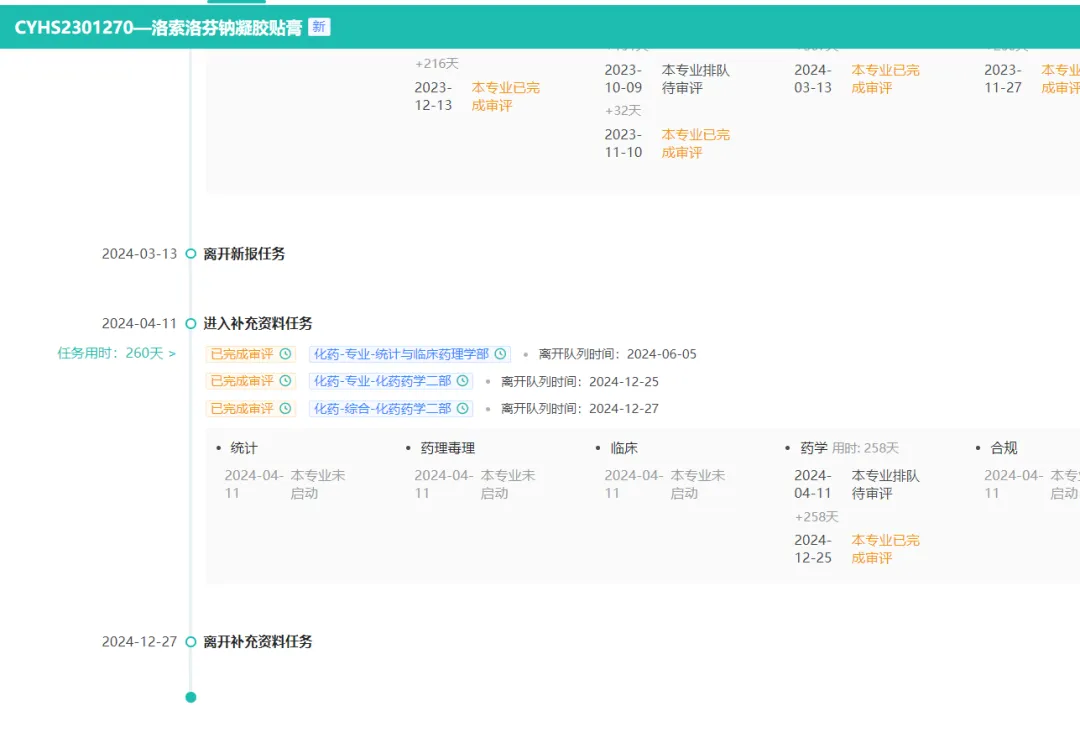Click clock icon in second 已完成审评 tag
The image size is (1080, 743).
pos(285,381)
